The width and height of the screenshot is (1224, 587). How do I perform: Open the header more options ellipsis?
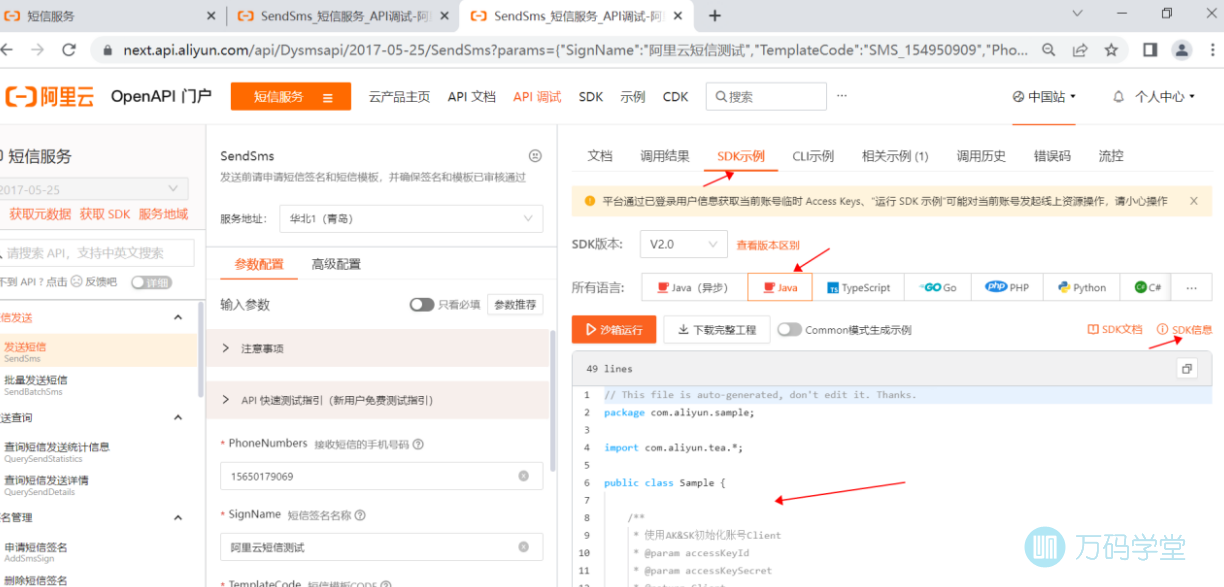click(842, 96)
